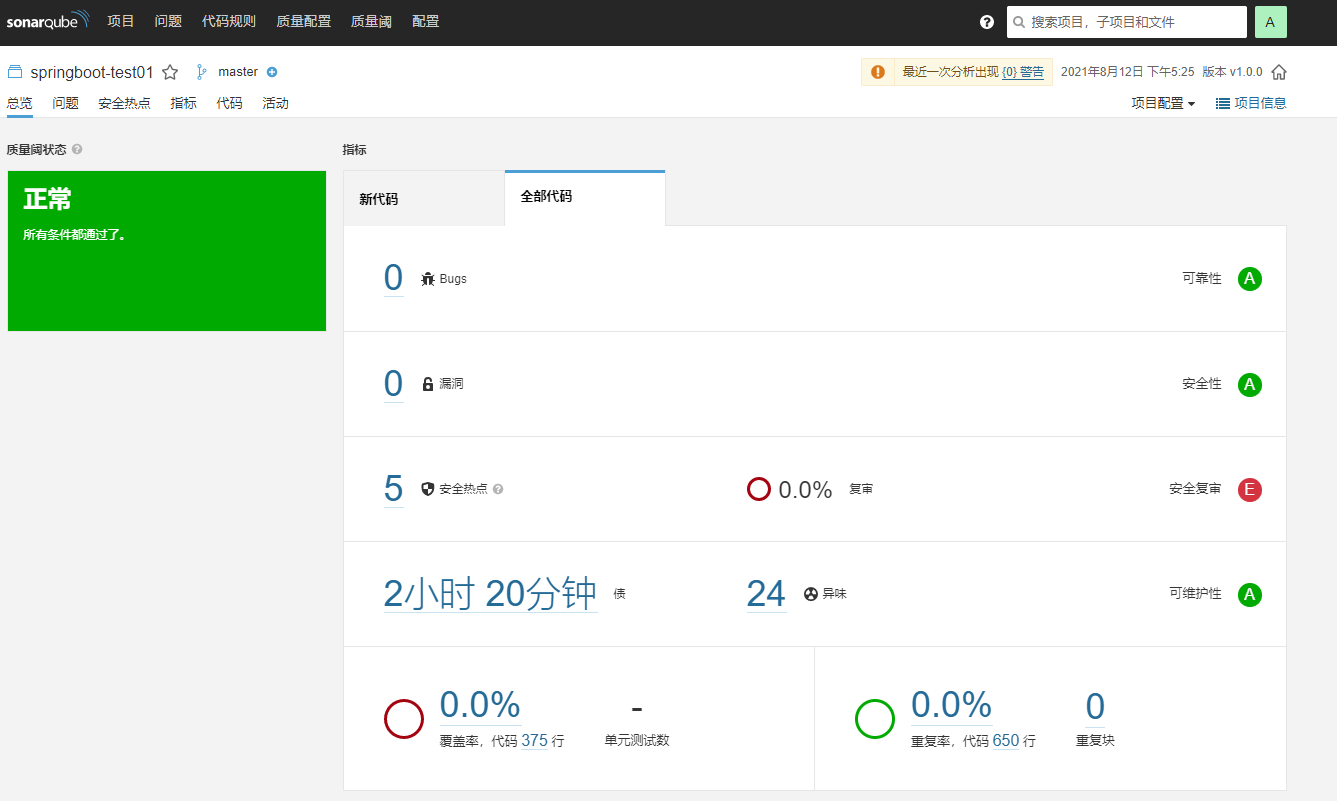Click the help icon beside 质量阈状态
The height and width of the screenshot is (801, 1337).
click(77, 149)
